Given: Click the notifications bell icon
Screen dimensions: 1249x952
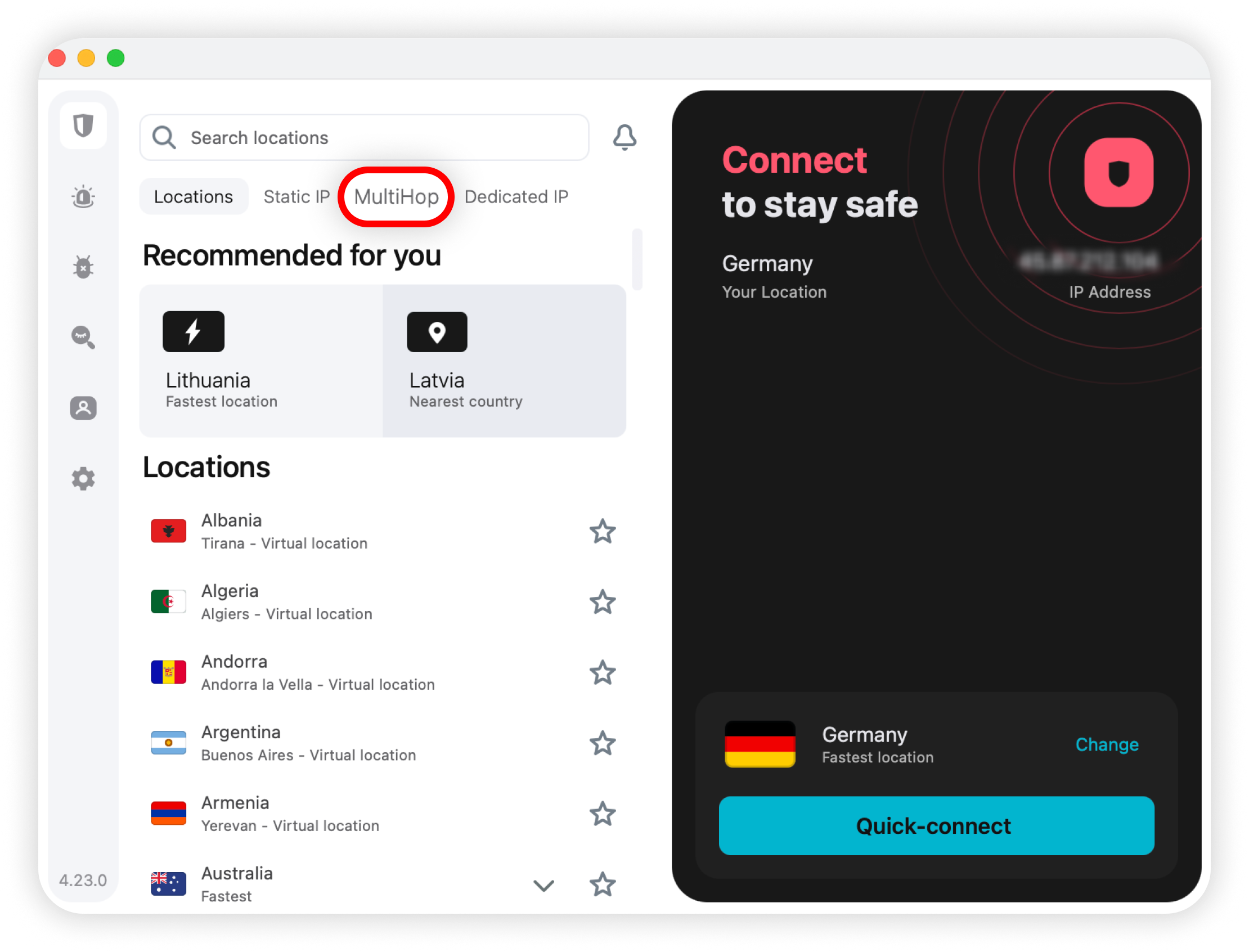Looking at the screenshot, I should coord(624,138).
